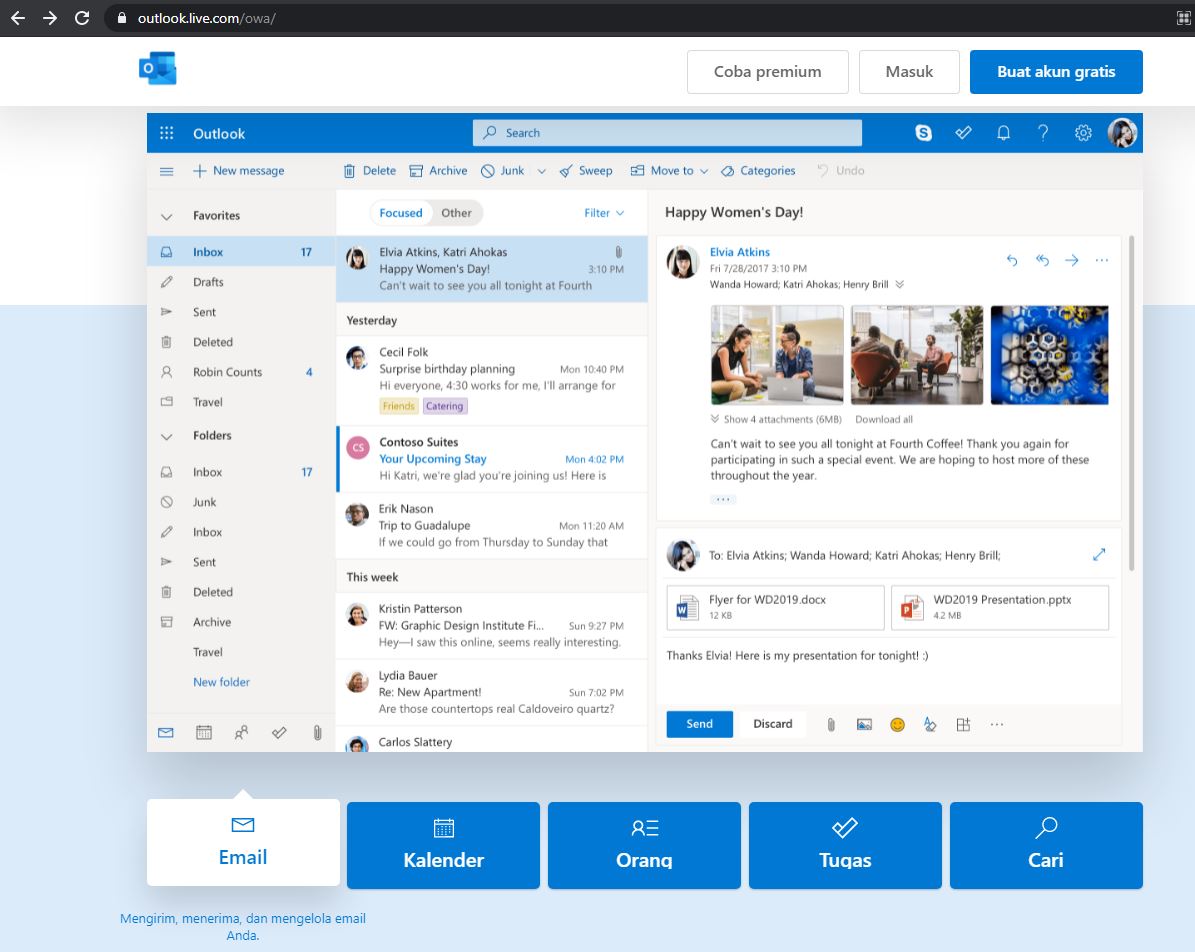Screen dimensions: 1195x952
Task: Click the New folder link
Action: click(221, 682)
